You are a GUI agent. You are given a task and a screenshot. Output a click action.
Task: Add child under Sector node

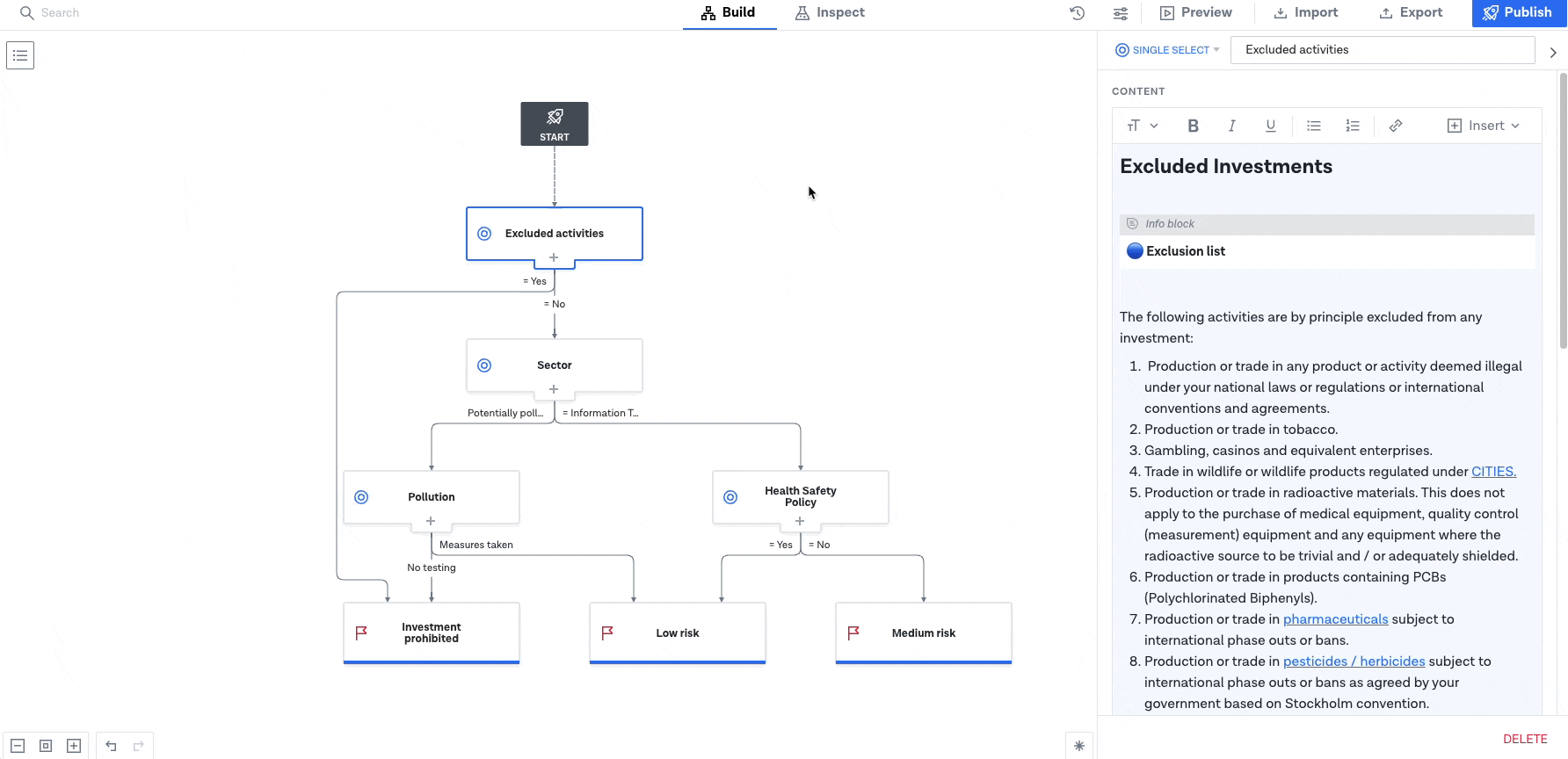[x=554, y=389]
